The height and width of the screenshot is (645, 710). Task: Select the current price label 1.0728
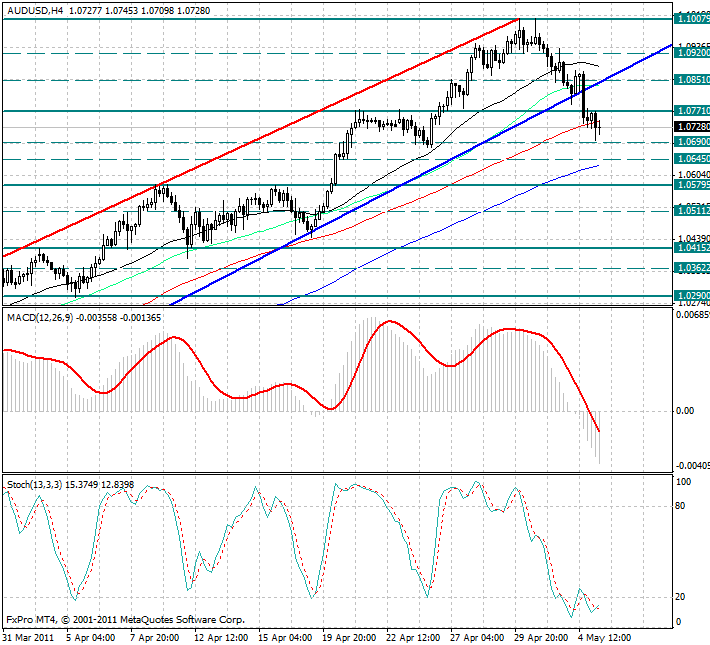692,127
